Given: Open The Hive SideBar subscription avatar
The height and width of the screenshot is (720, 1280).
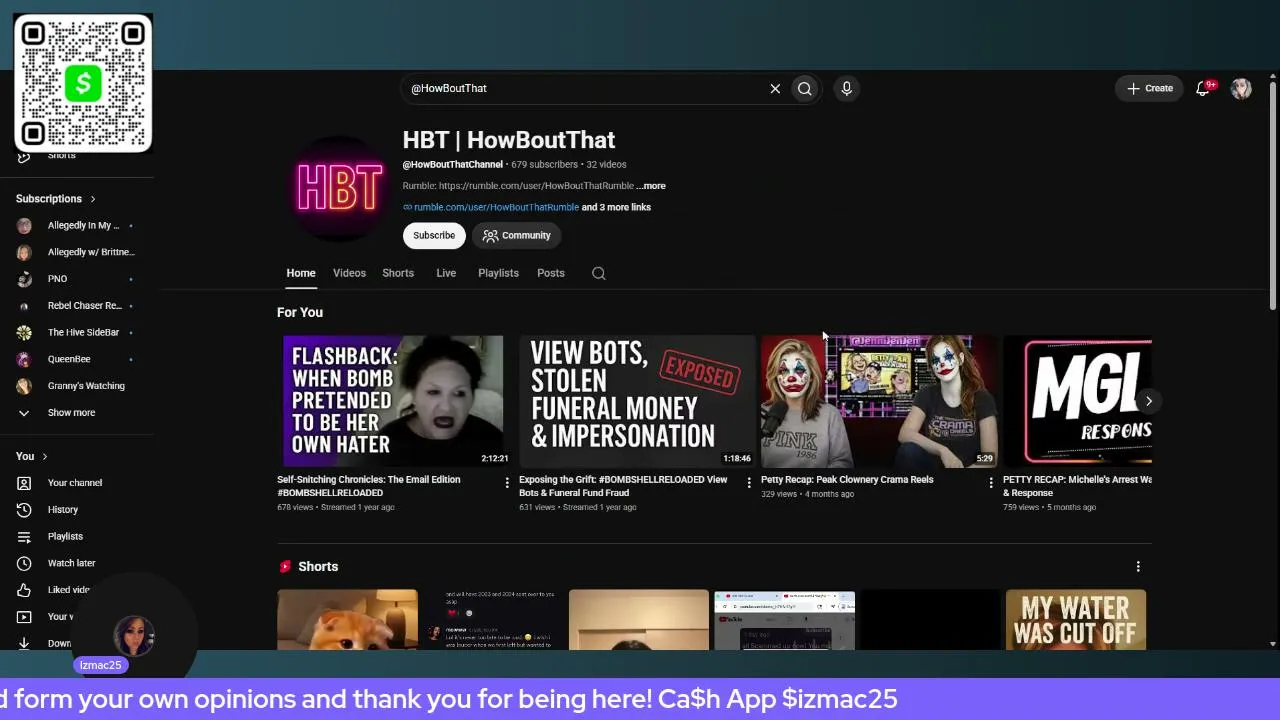Looking at the screenshot, I should [x=25, y=332].
